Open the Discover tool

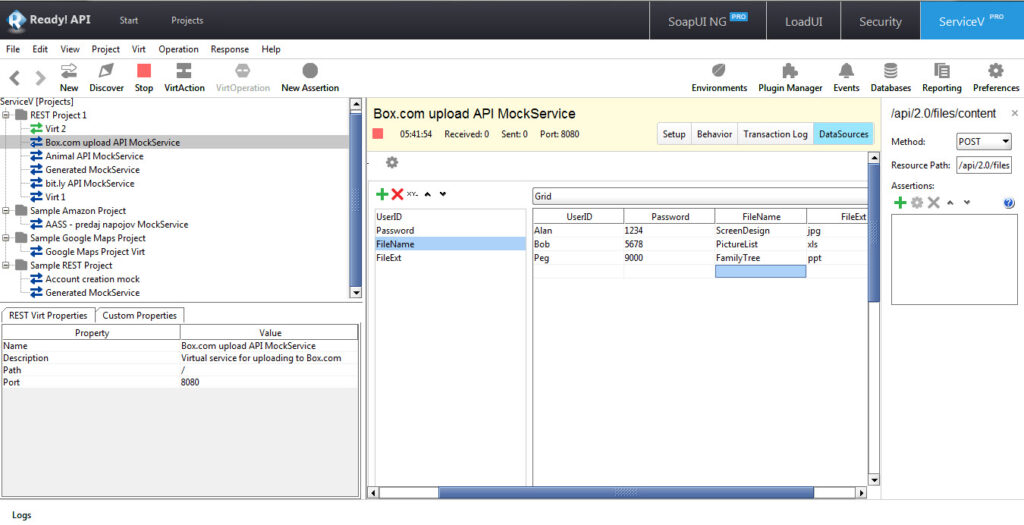click(x=106, y=78)
